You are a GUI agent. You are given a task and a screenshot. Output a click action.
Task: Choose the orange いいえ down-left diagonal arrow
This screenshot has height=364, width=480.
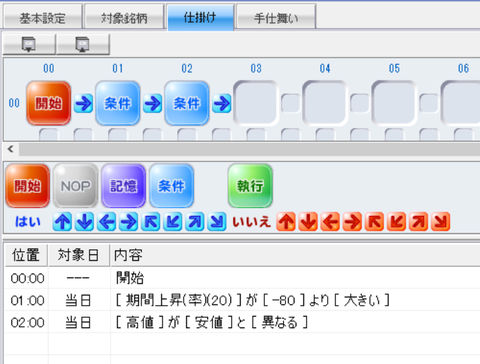(396, 222)
